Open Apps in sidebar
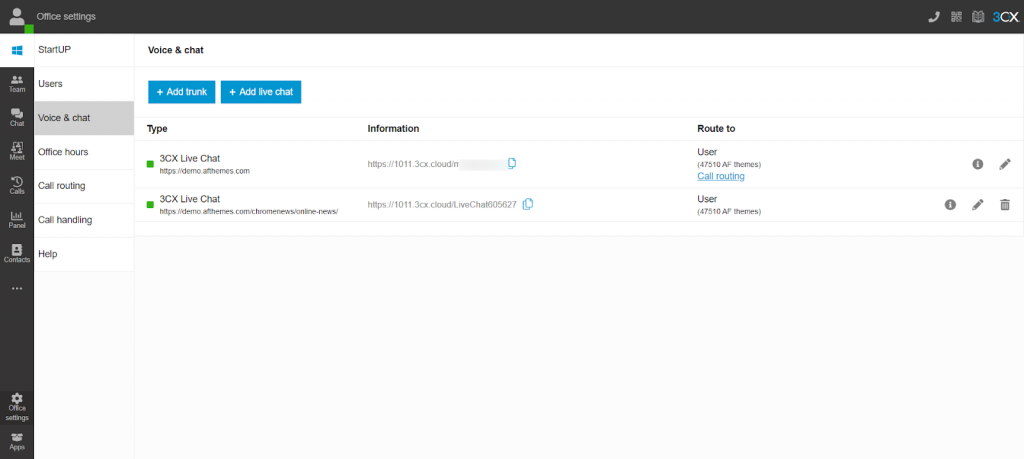This screenshot has width=1024, height=459. click(x=17, y=441)
